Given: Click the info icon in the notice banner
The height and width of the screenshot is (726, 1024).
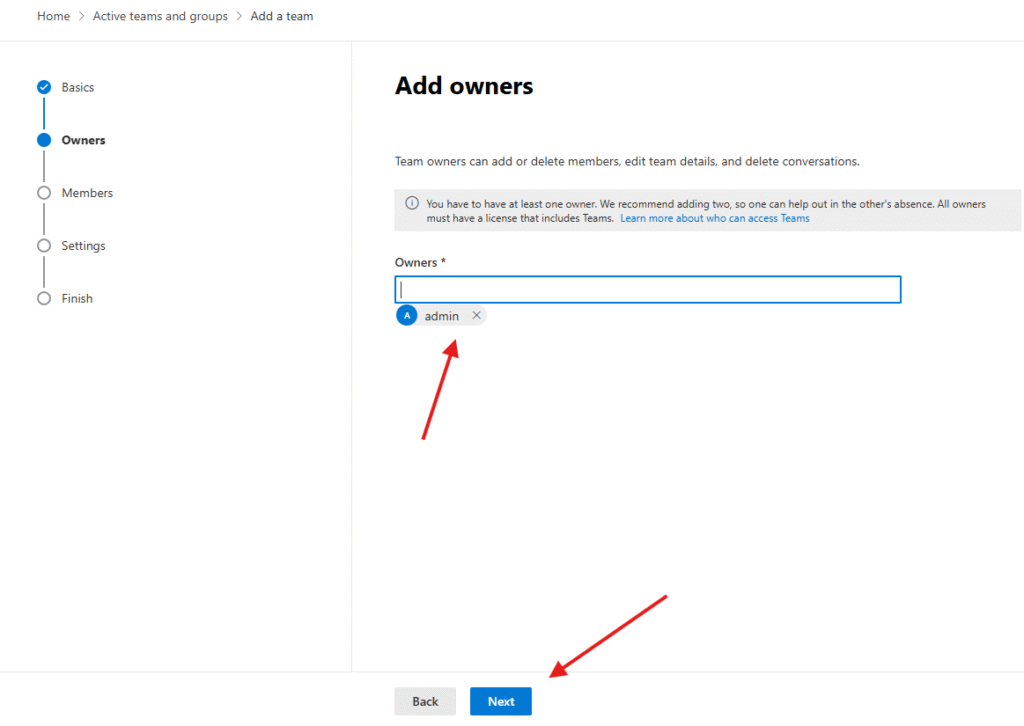Looking at the screenshot, I should tap(412, 204).
